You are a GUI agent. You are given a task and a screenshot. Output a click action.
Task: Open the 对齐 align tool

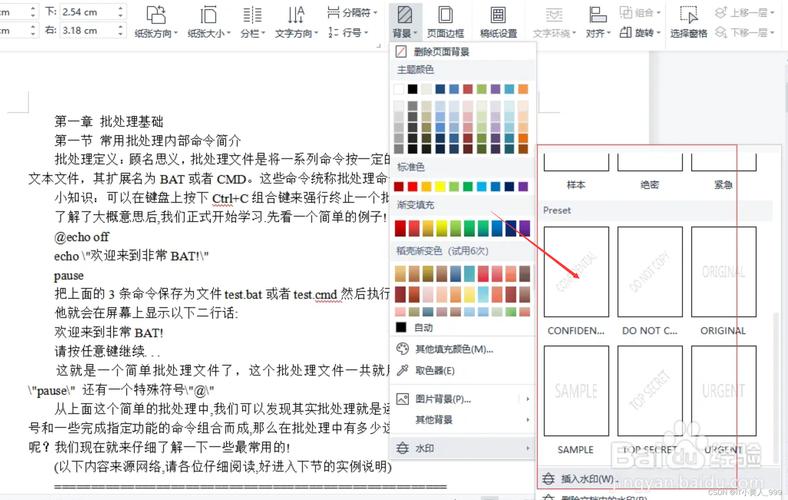[x=598, y=22]
